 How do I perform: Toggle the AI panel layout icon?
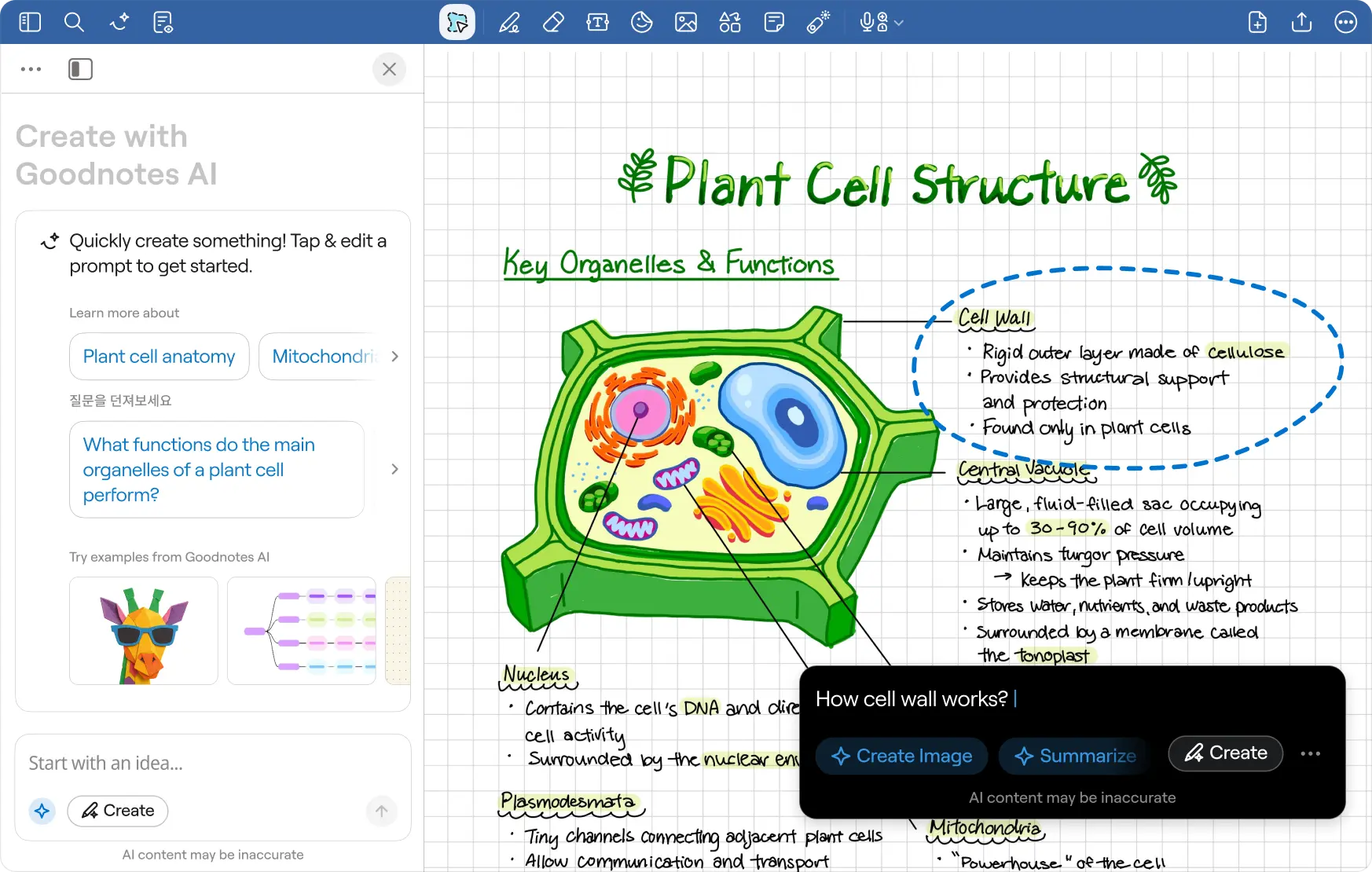tap(80, 69)
